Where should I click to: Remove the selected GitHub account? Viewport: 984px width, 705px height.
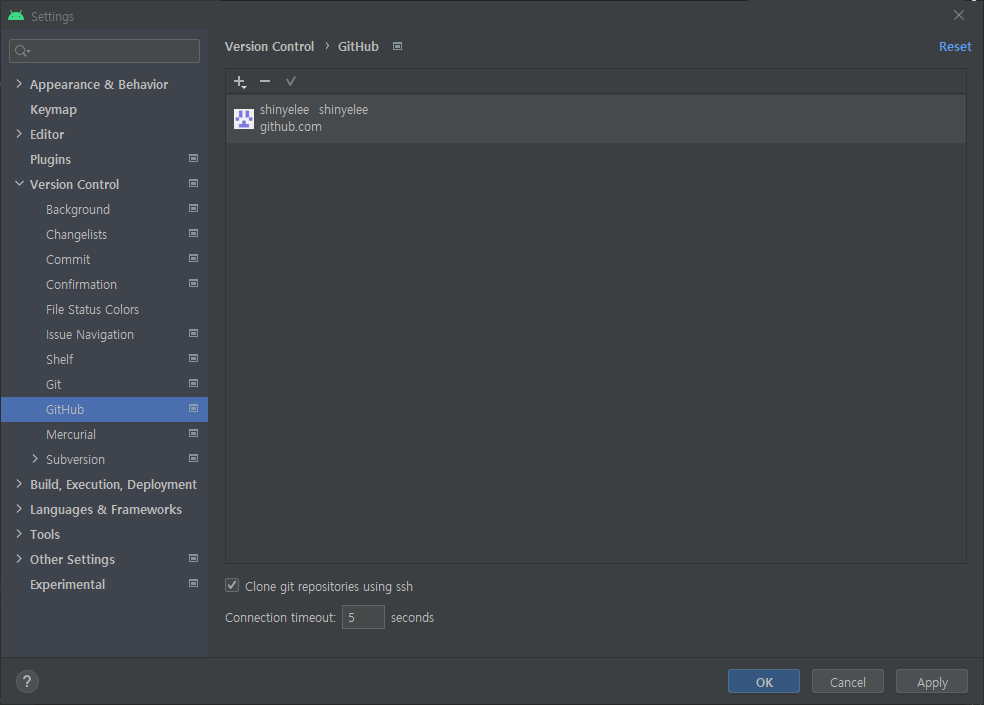pos(265,82)
